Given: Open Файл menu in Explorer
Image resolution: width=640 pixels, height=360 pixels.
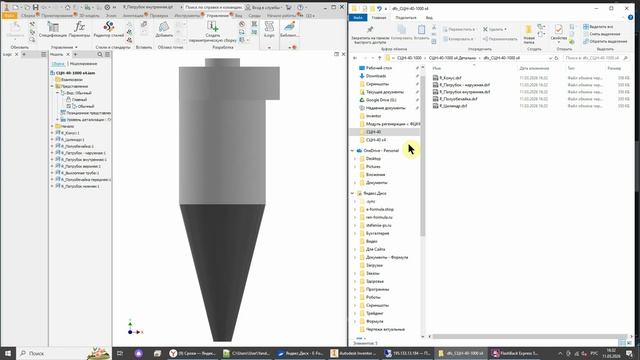Looking at the screenshot, I should 358,18.
